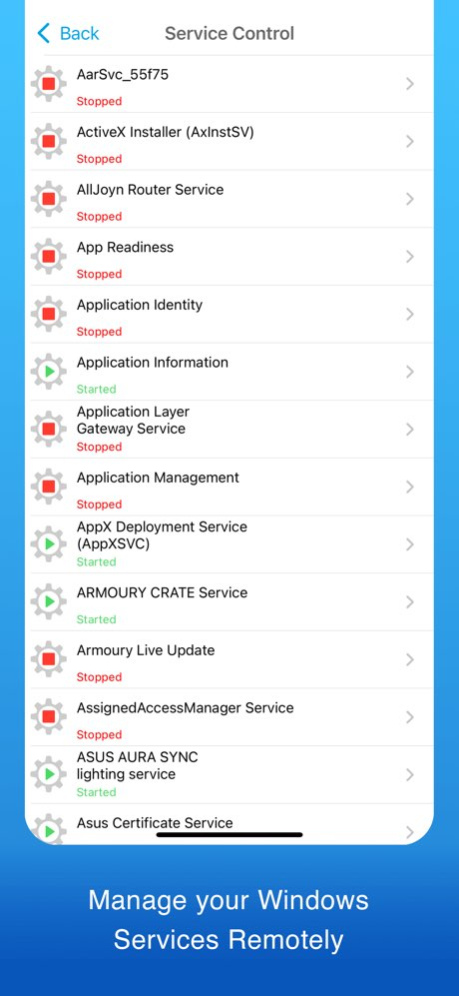Viewport: 459px width, 996px height.
Task: Open ActiveX Installer details via its chevron
Action: click(x=410, y=142)
